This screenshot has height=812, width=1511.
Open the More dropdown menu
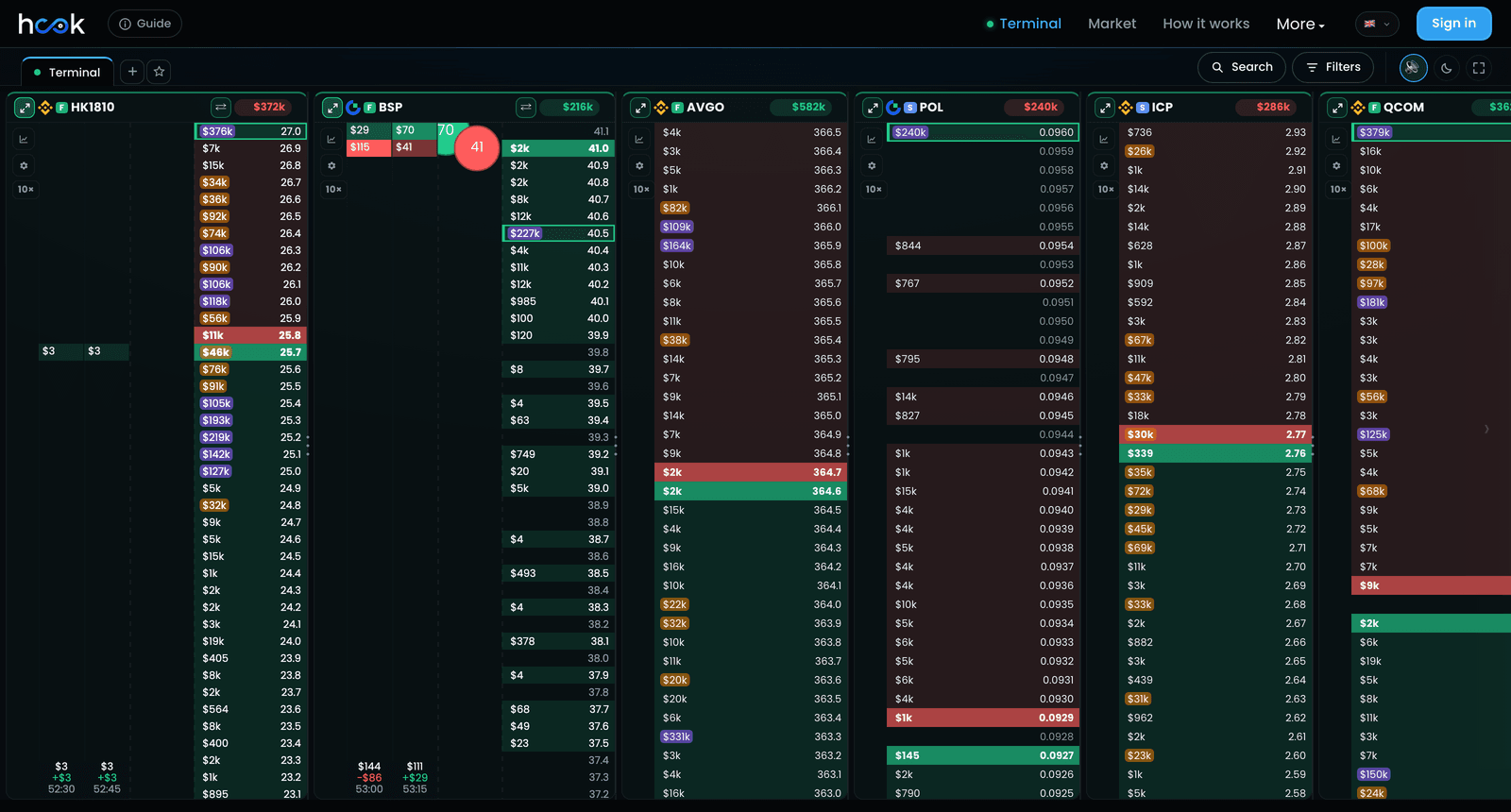pos(1300,25)
